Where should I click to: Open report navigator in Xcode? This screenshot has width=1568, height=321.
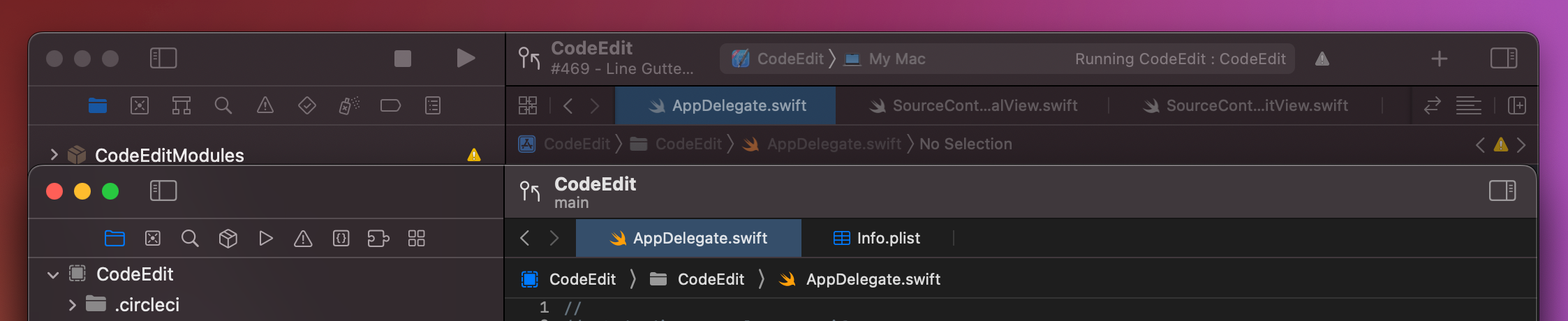pos(433,105)
